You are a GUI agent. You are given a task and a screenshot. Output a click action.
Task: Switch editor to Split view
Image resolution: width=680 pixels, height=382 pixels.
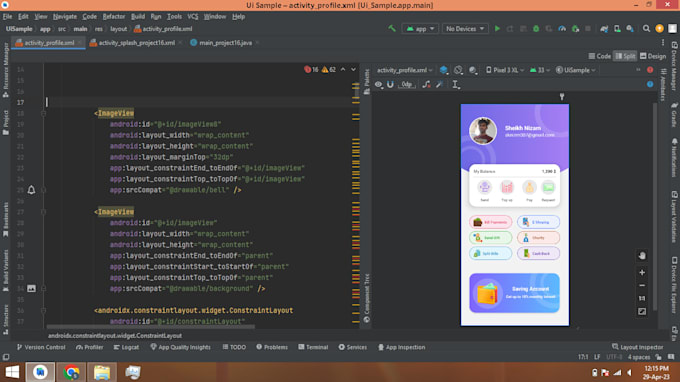[625, 56]
